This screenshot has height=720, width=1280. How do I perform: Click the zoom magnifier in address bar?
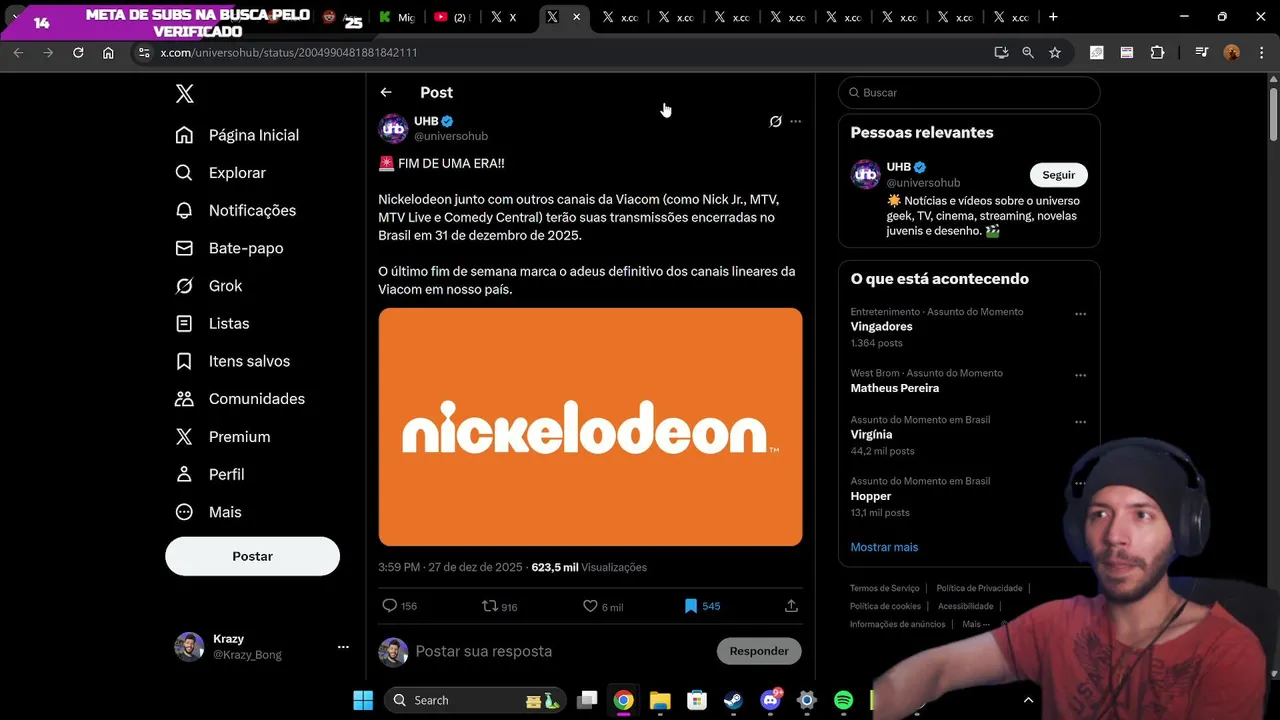(1027, 52)
